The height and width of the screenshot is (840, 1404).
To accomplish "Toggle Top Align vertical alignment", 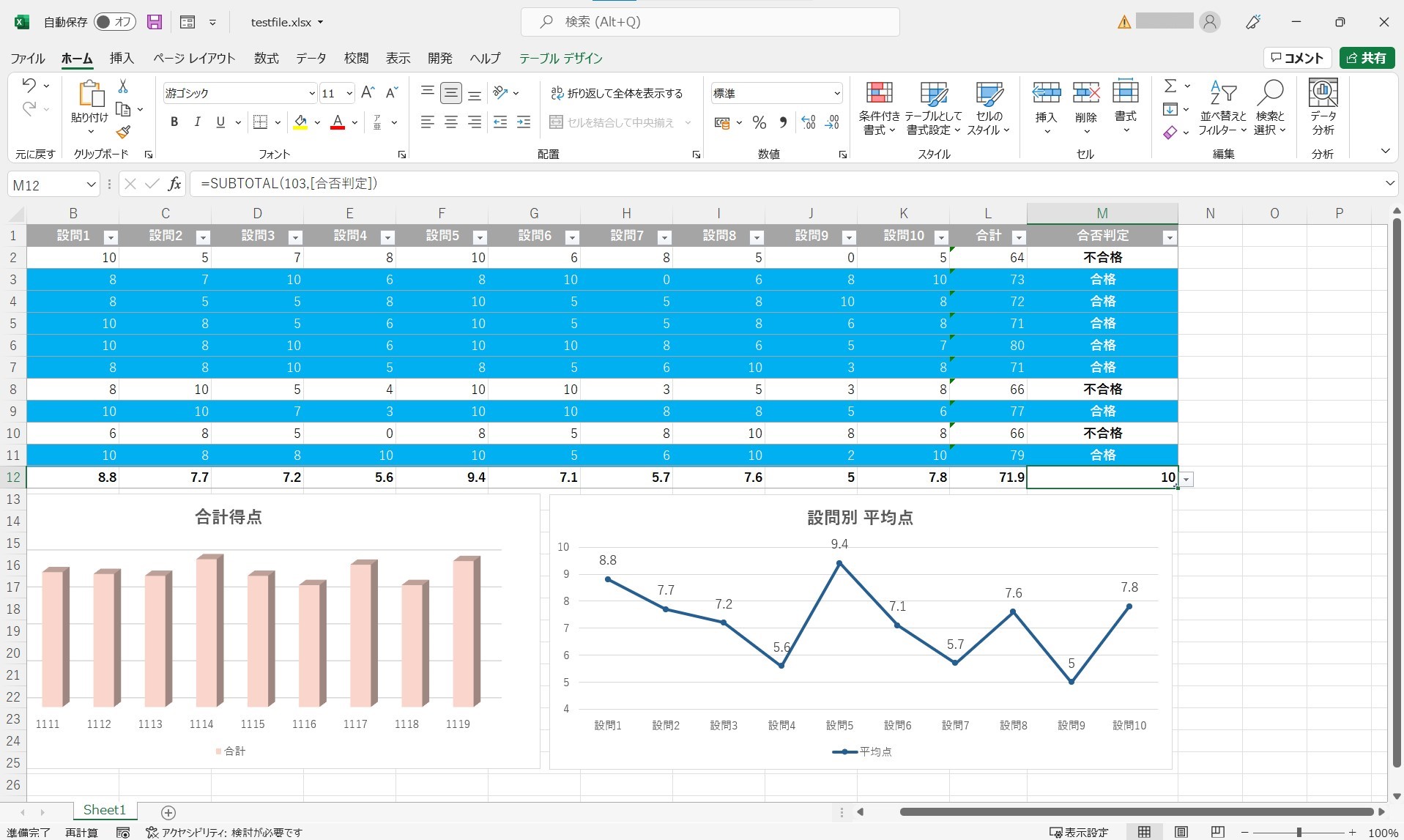I will [428, 93].
